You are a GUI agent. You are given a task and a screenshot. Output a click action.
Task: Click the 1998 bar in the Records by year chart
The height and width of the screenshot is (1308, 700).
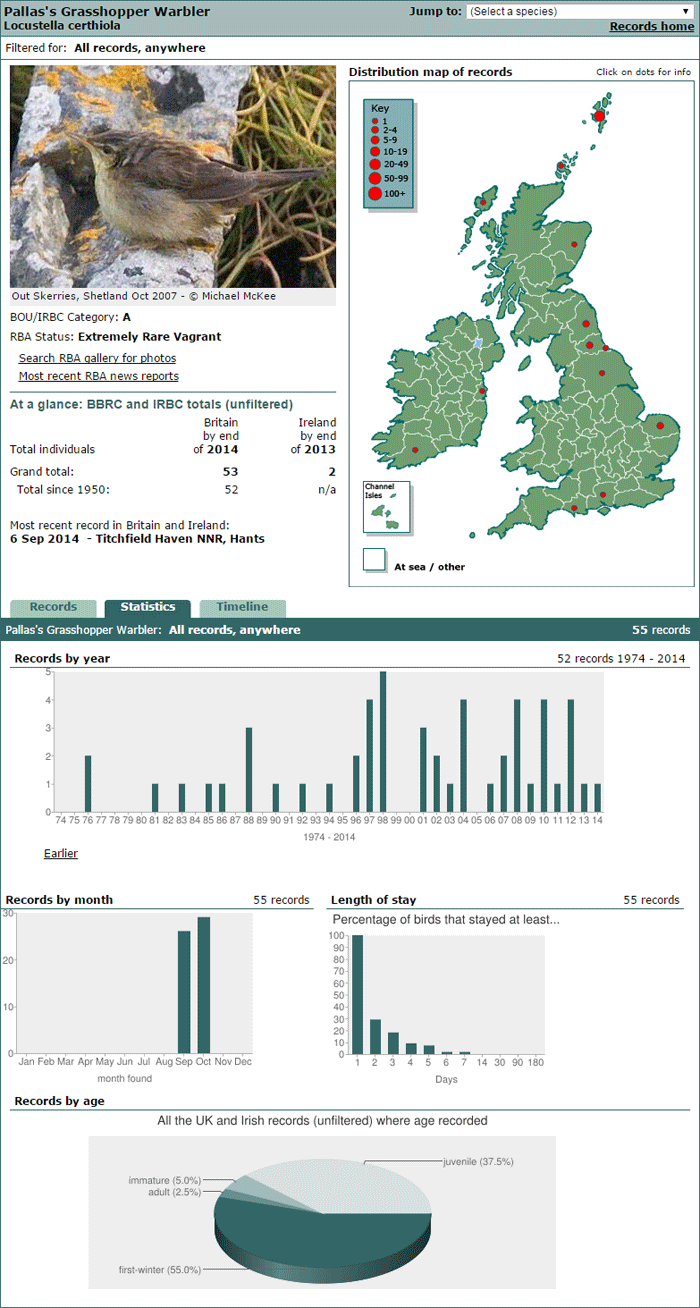[x=383, y=741]
